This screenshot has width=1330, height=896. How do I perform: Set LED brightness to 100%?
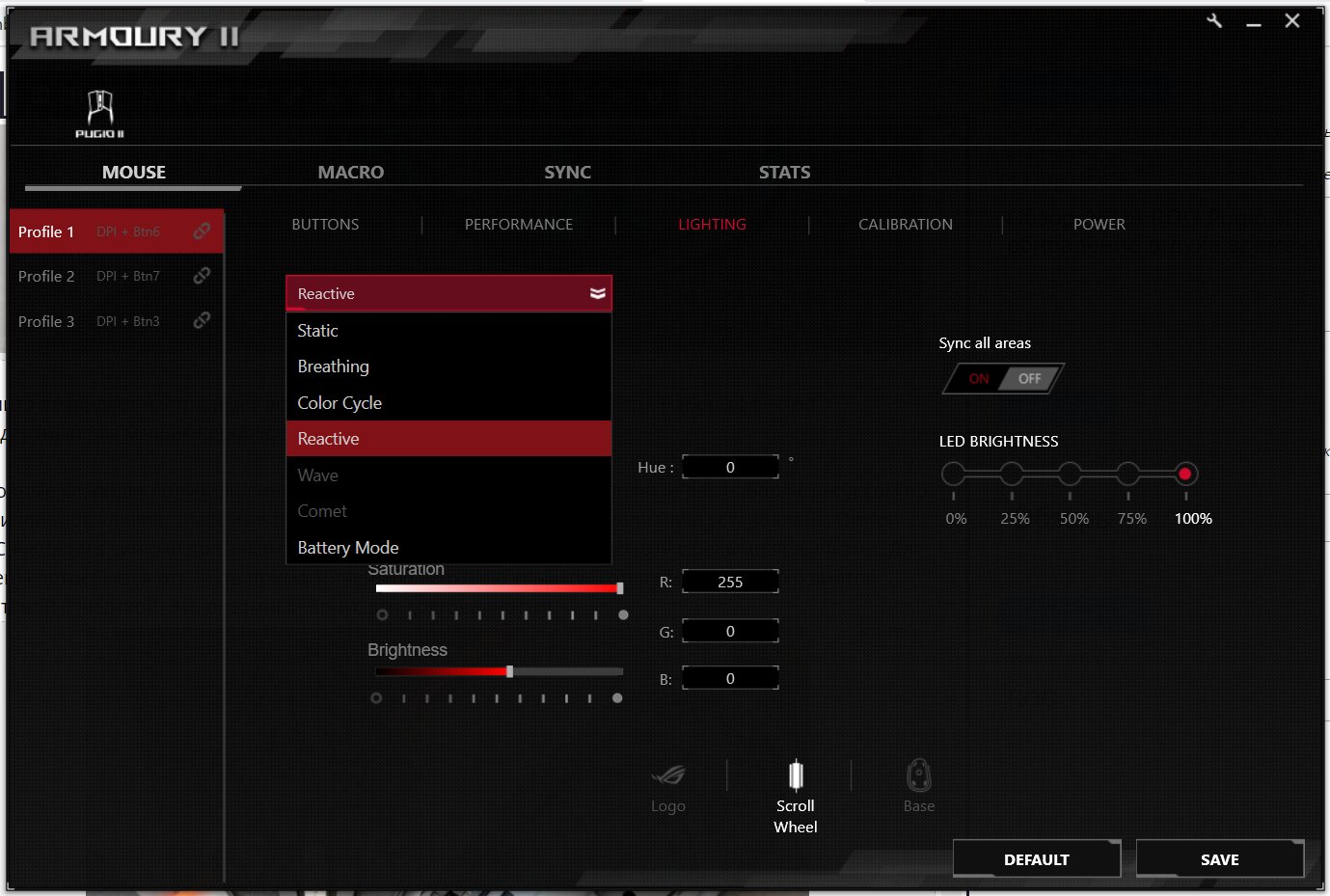[x=1185, y=474]
